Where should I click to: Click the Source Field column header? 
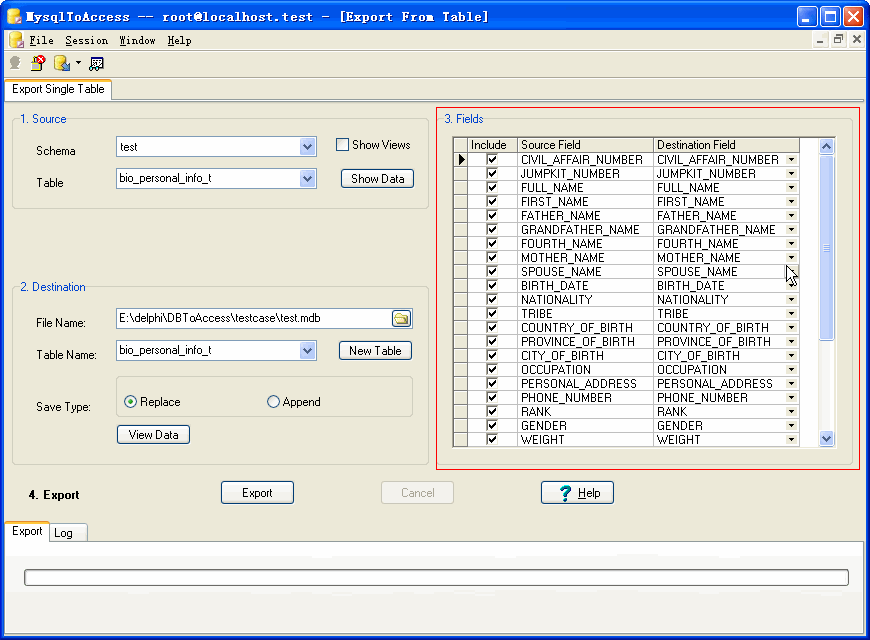585,145
